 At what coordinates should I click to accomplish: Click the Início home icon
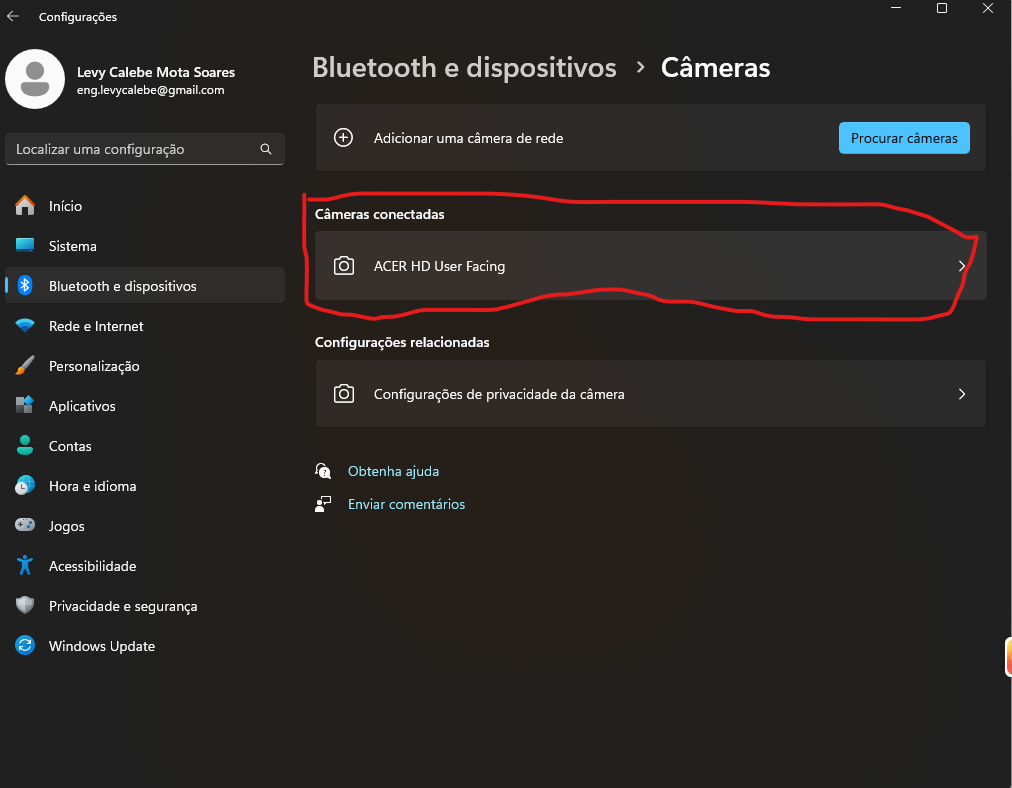point(25,206)
